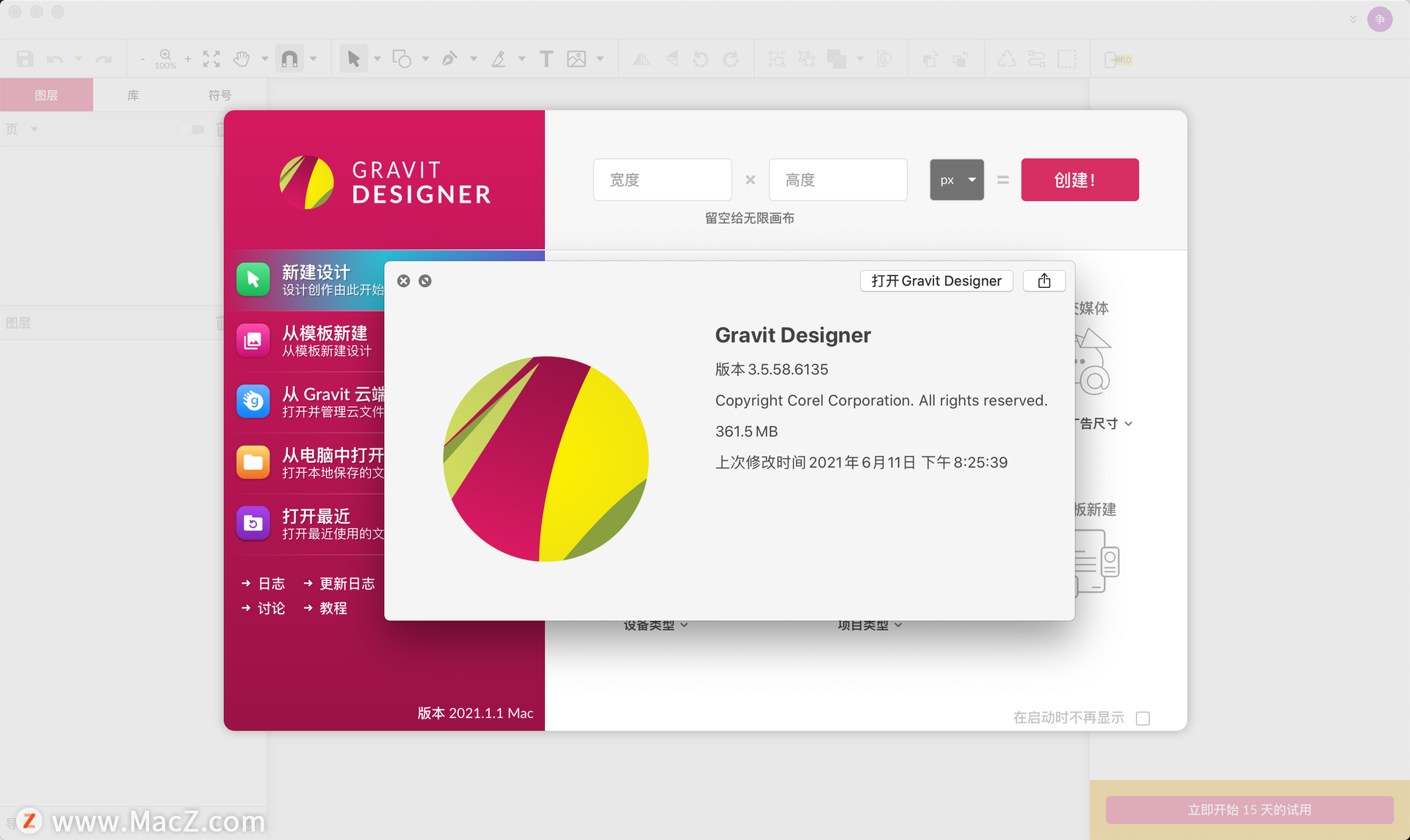Image resolution: width=1410 pixels, height=840 pixels.
Task: Click the PRO export icon
Action: point(1118,59)
